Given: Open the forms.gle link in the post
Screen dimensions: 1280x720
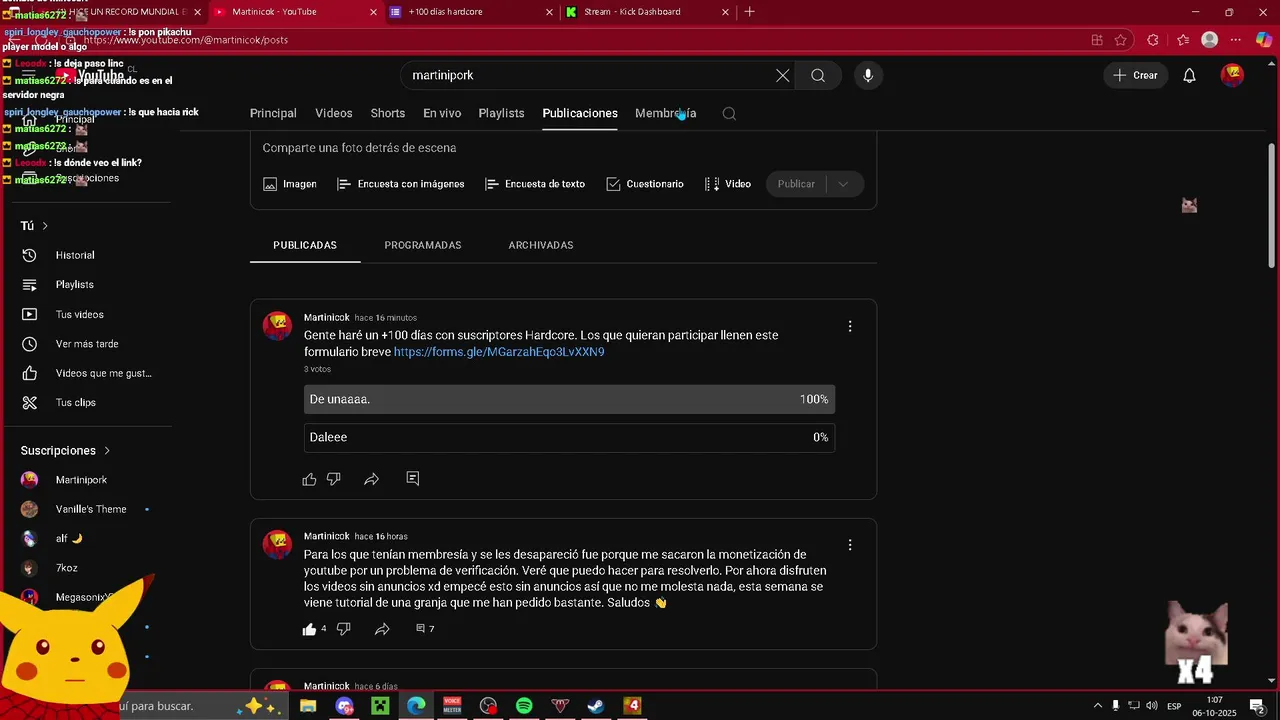Looking at the screenshot, I should 499,352.
